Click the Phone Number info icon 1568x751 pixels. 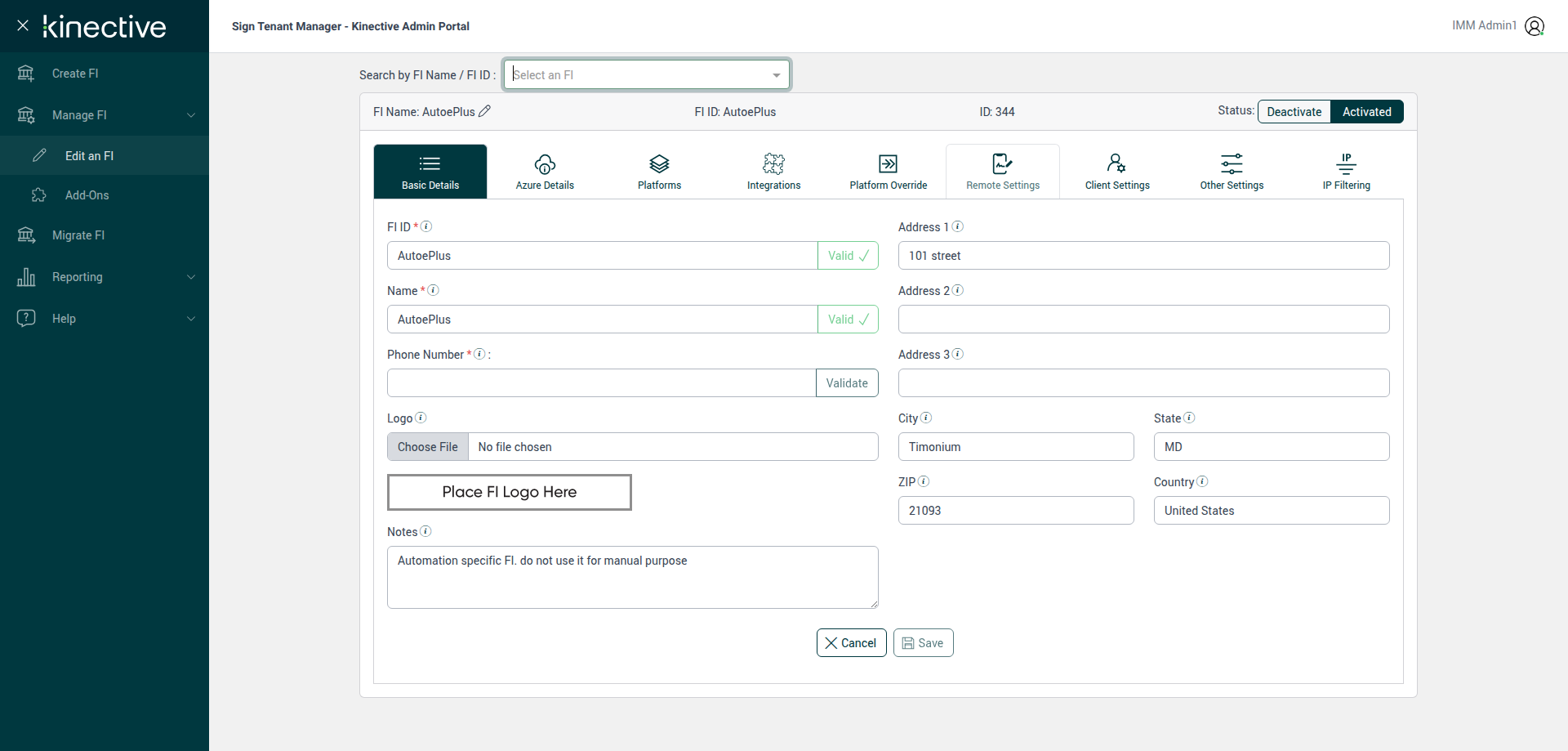[480, 354]
